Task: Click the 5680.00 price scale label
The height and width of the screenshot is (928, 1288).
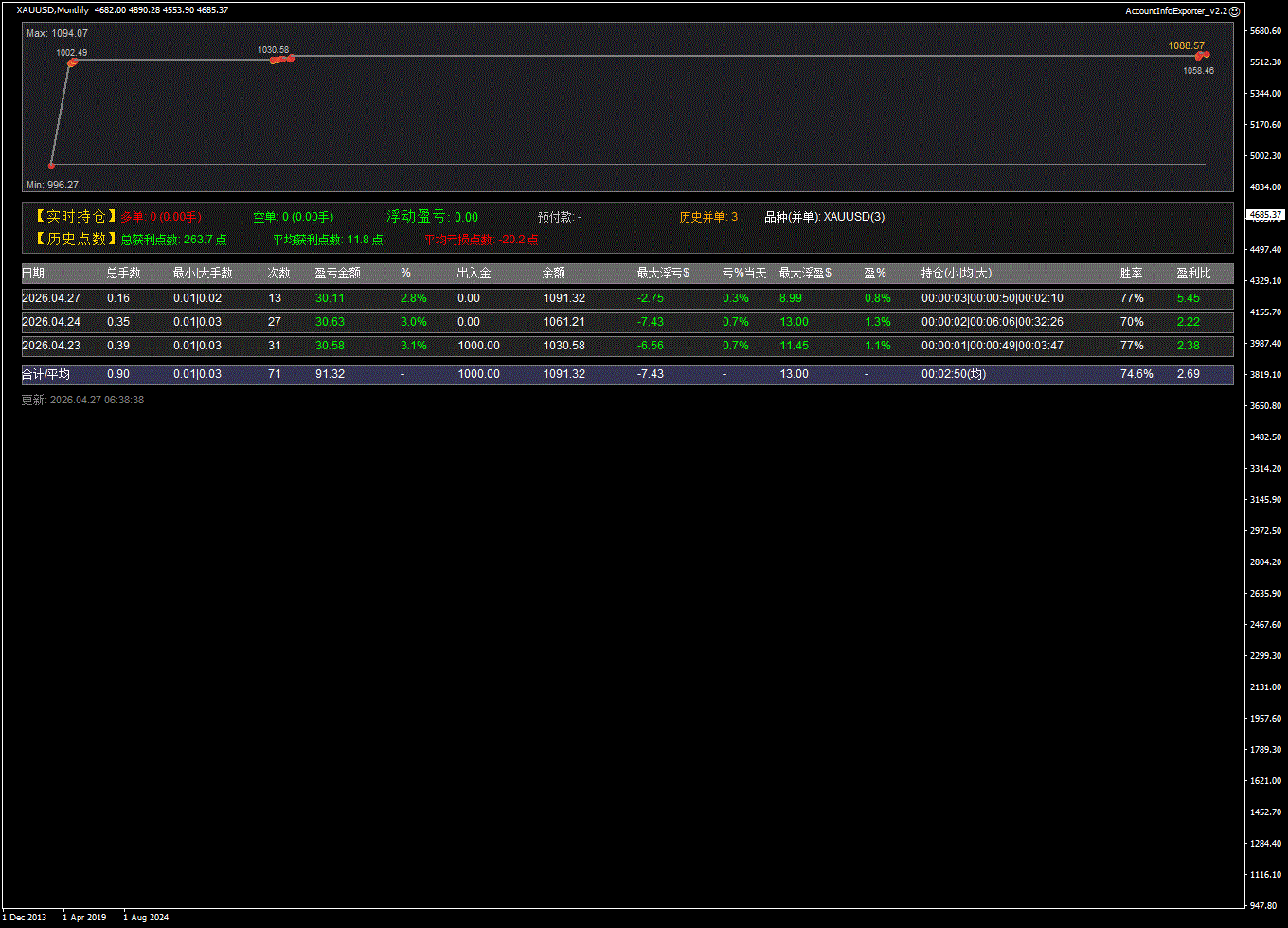Action: [x=1265, y=31]
